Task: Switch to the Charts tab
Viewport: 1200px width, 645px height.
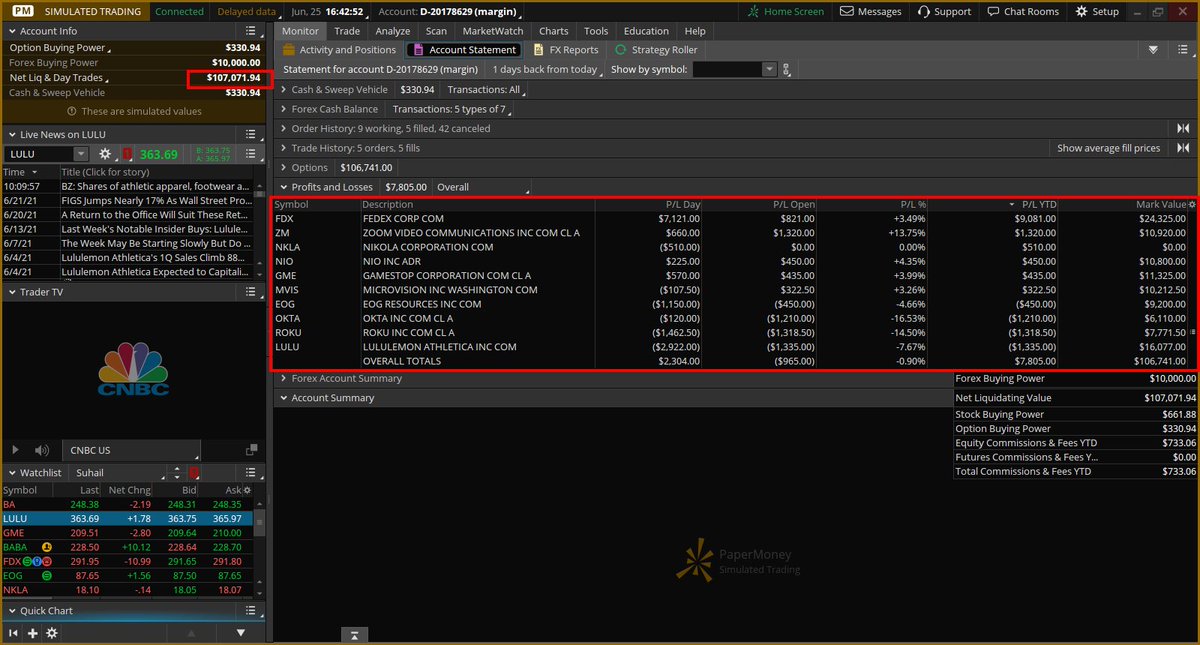Action: 554,31
